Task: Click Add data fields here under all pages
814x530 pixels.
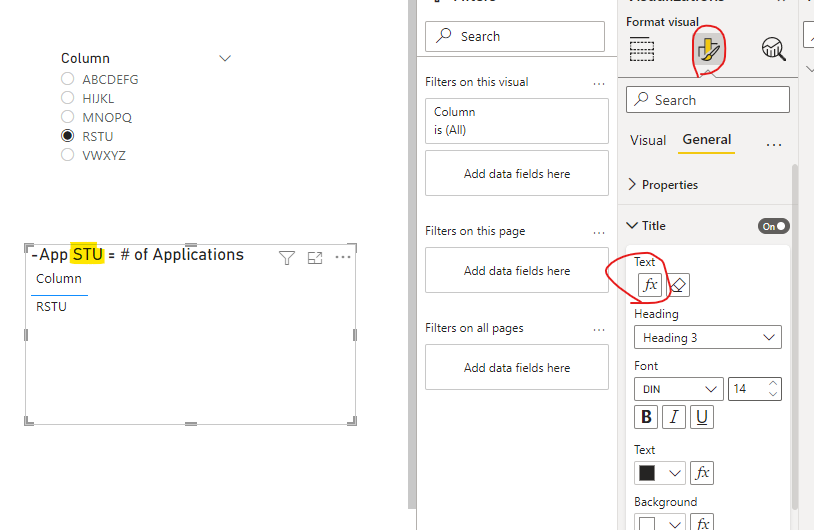Action: 517,368
